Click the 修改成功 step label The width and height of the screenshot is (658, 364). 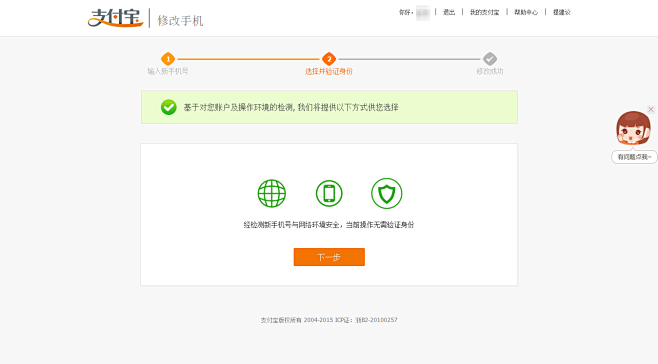coord(490,71)
